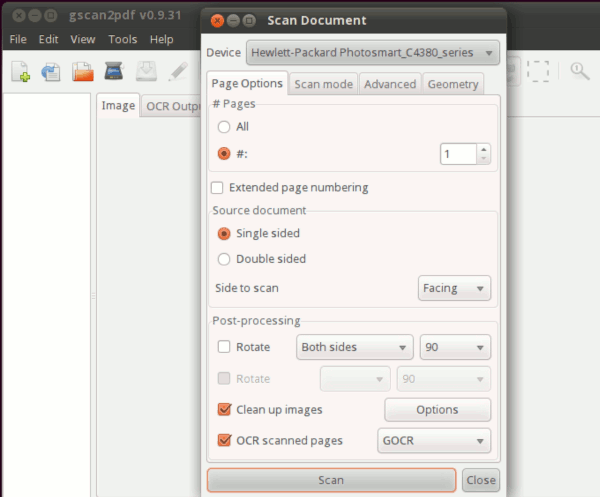The width and height of the screenshot is (600, 497).
Task: Click the Close button in Scan Document
Action: (x=481, y=480)
